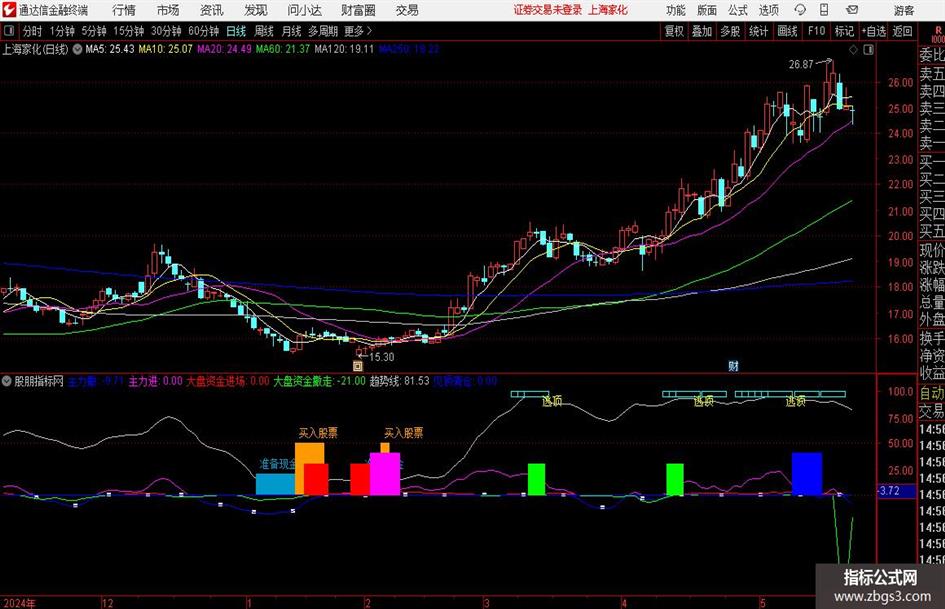The height and width of the screenshot is (609, 945).
Task: Open the 多周期 multi-period view
Action: [322, 31]
